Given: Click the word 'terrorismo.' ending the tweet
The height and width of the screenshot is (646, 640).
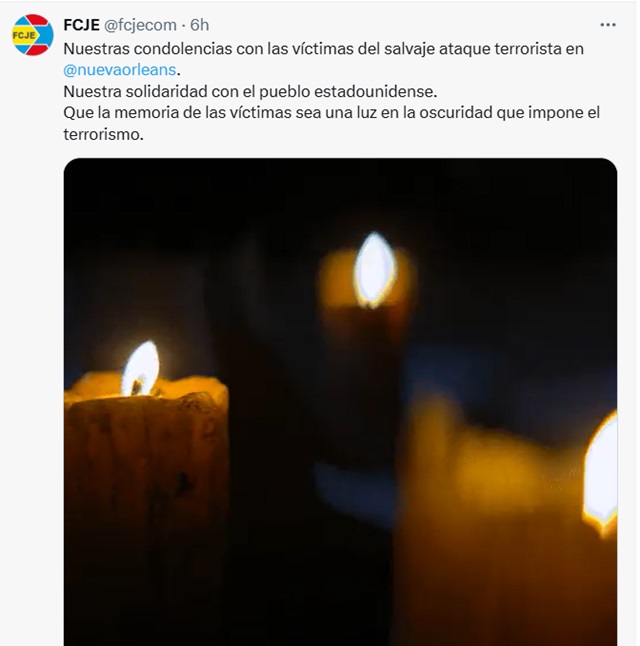Looking at the screenshot, I should 103,134.
